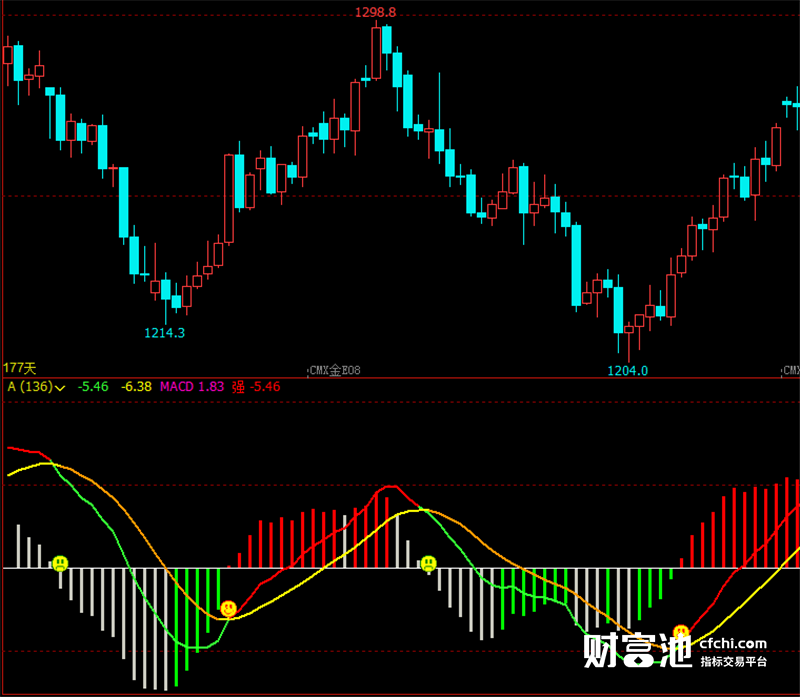The image size is (800, 697).
Task: Click the CMX金E08 contract label
Action: tap(335, 370)
